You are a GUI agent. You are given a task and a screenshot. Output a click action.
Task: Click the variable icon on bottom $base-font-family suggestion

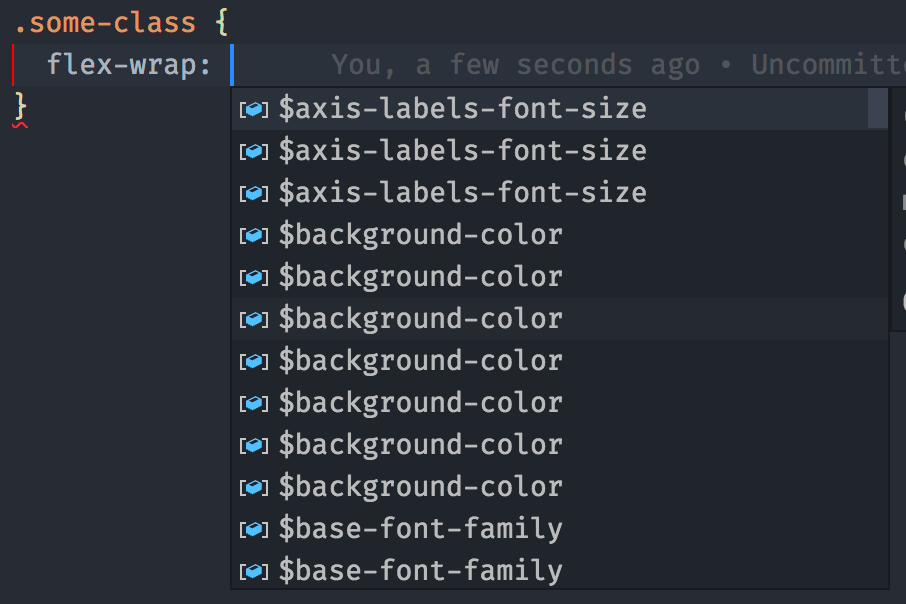pyautogui.click(x=254, y=570)
